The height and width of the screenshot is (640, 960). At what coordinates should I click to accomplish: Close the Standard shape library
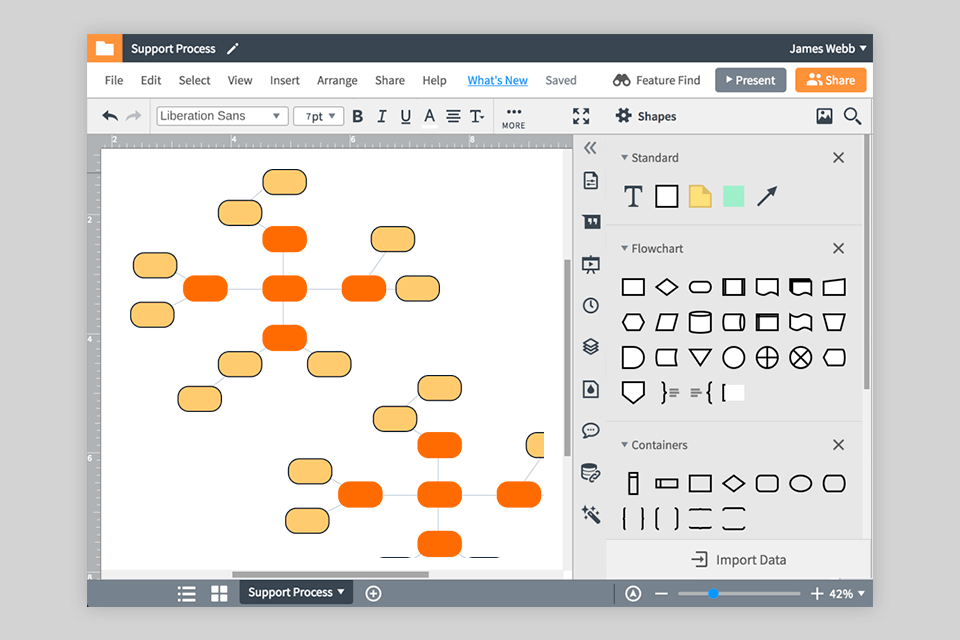838,157
